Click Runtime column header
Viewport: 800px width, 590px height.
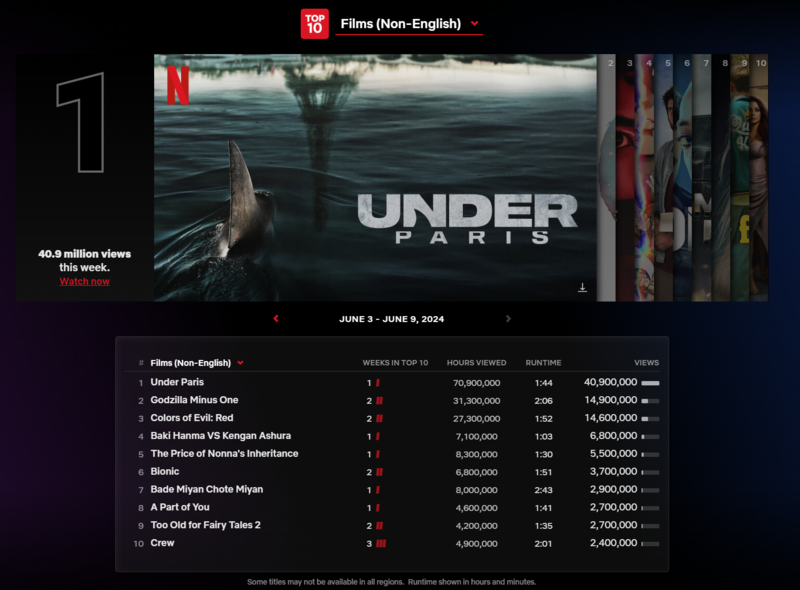543,363
